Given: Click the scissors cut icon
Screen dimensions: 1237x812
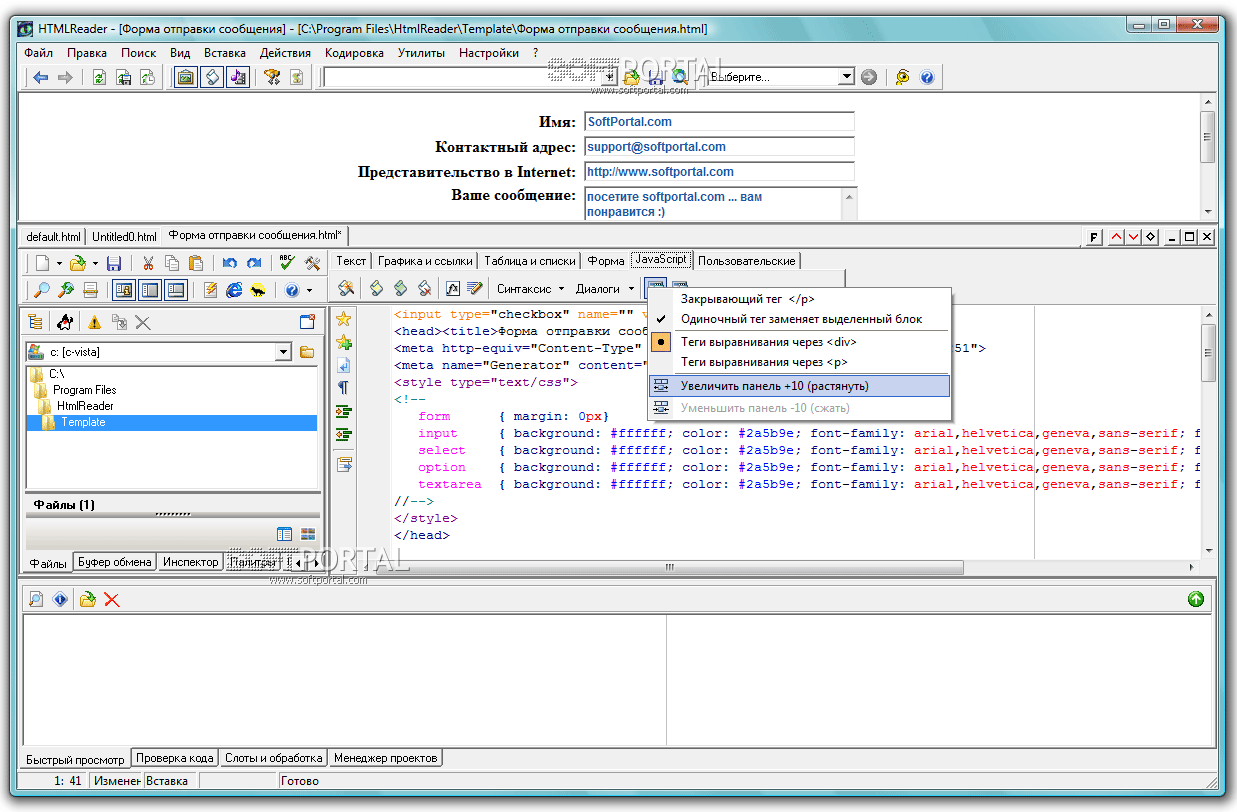Looking at the screenshot, I should [x=148, y=263].
